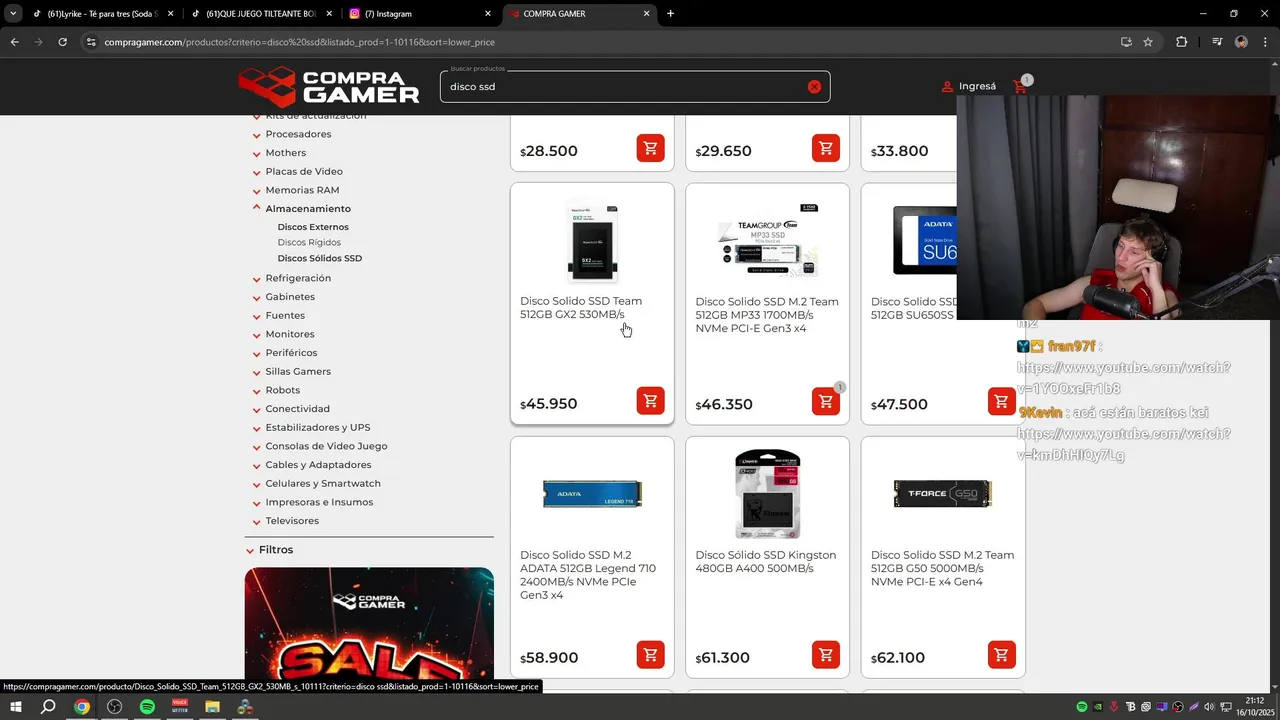The height and width of the screenshot is (720, 1280).
Task: Select Discos Sólidos SSD subcategory
Action: pyautogui.click(x=320, y=258)
